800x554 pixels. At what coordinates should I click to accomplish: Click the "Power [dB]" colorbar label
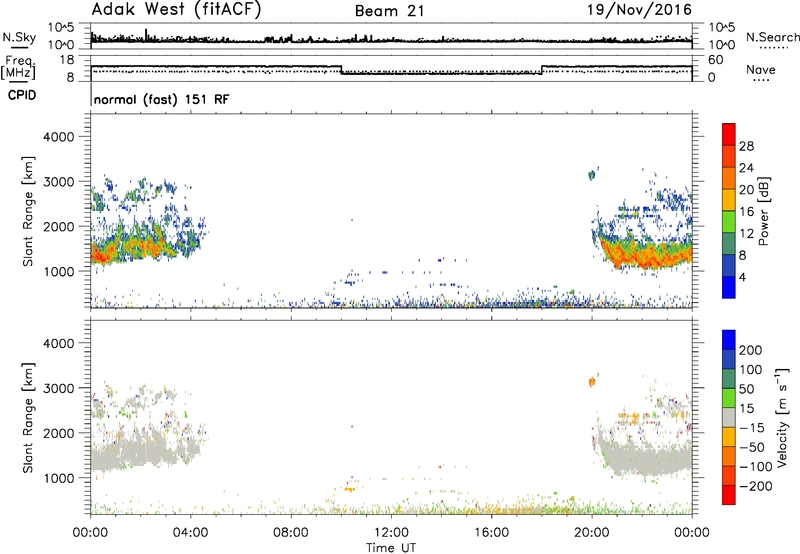pyautogui.click(x=763, y=211)
